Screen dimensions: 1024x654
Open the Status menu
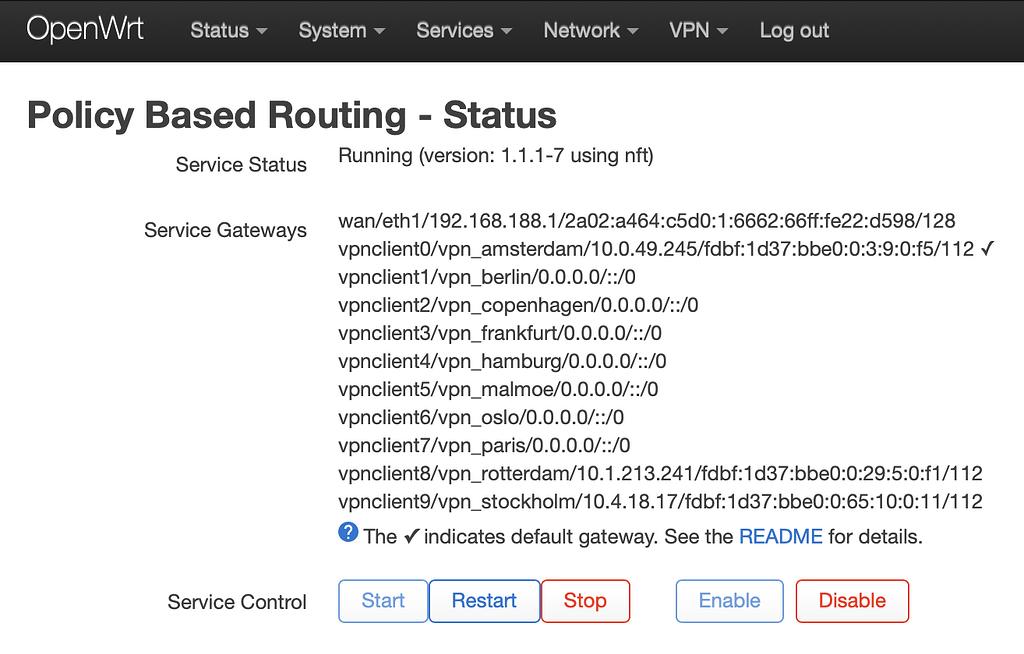coord(218,31)
